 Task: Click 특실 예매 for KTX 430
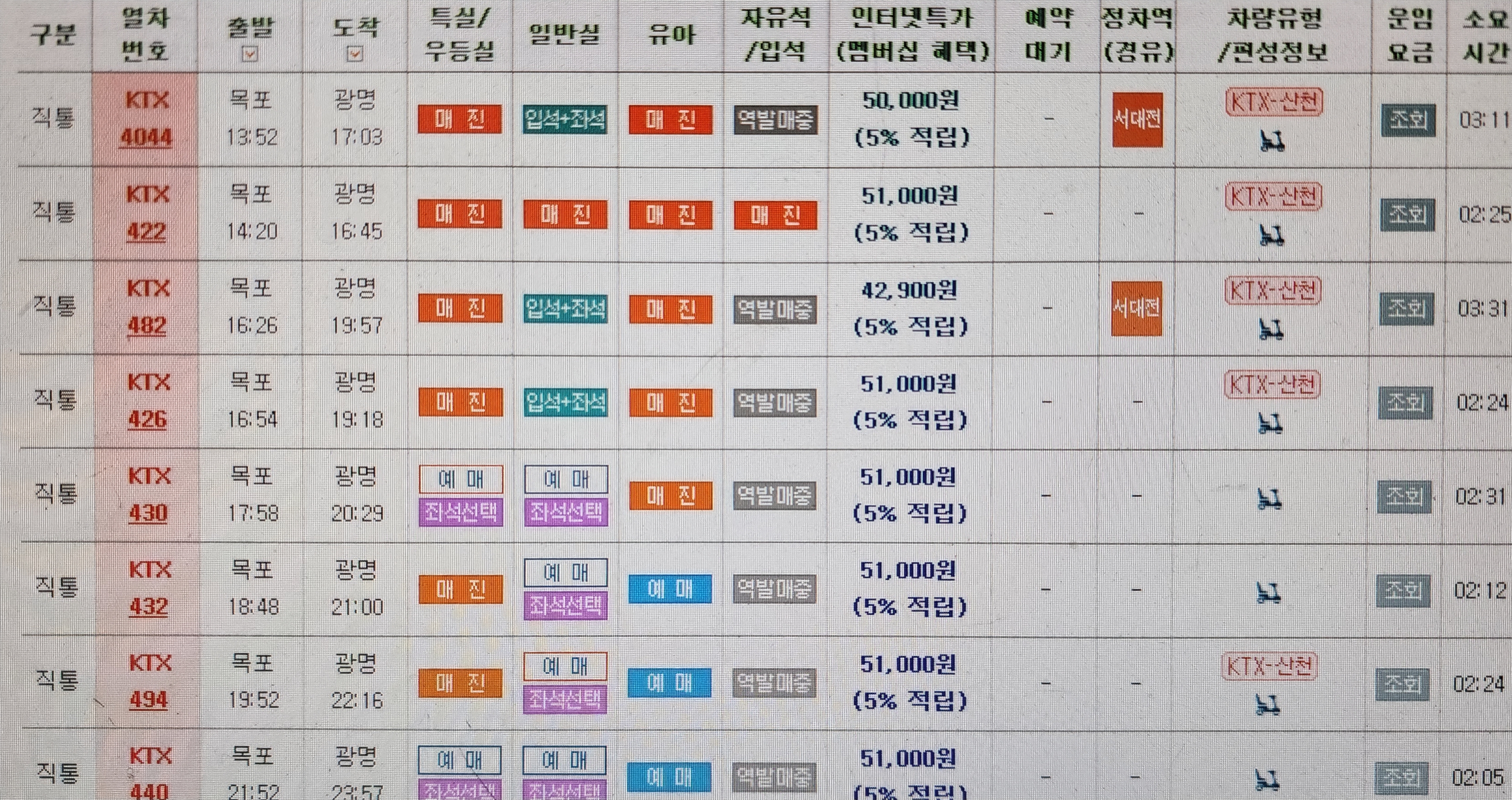[461, 480]
